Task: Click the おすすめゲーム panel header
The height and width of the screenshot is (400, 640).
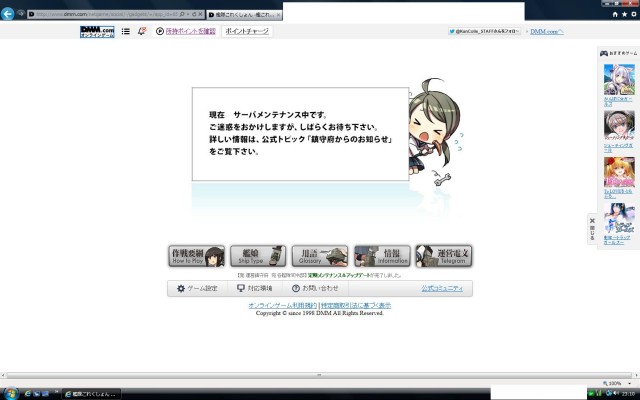Action: tap(618, 53)
